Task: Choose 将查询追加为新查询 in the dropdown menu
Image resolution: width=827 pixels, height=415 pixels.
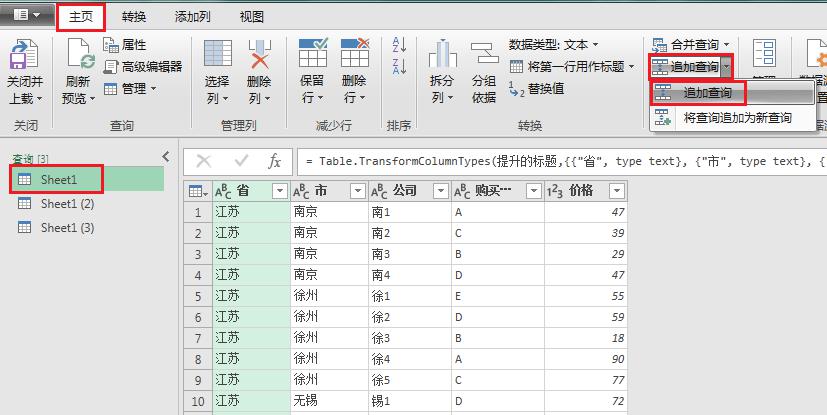Action: pyautogui.click(x=733, y=118)
